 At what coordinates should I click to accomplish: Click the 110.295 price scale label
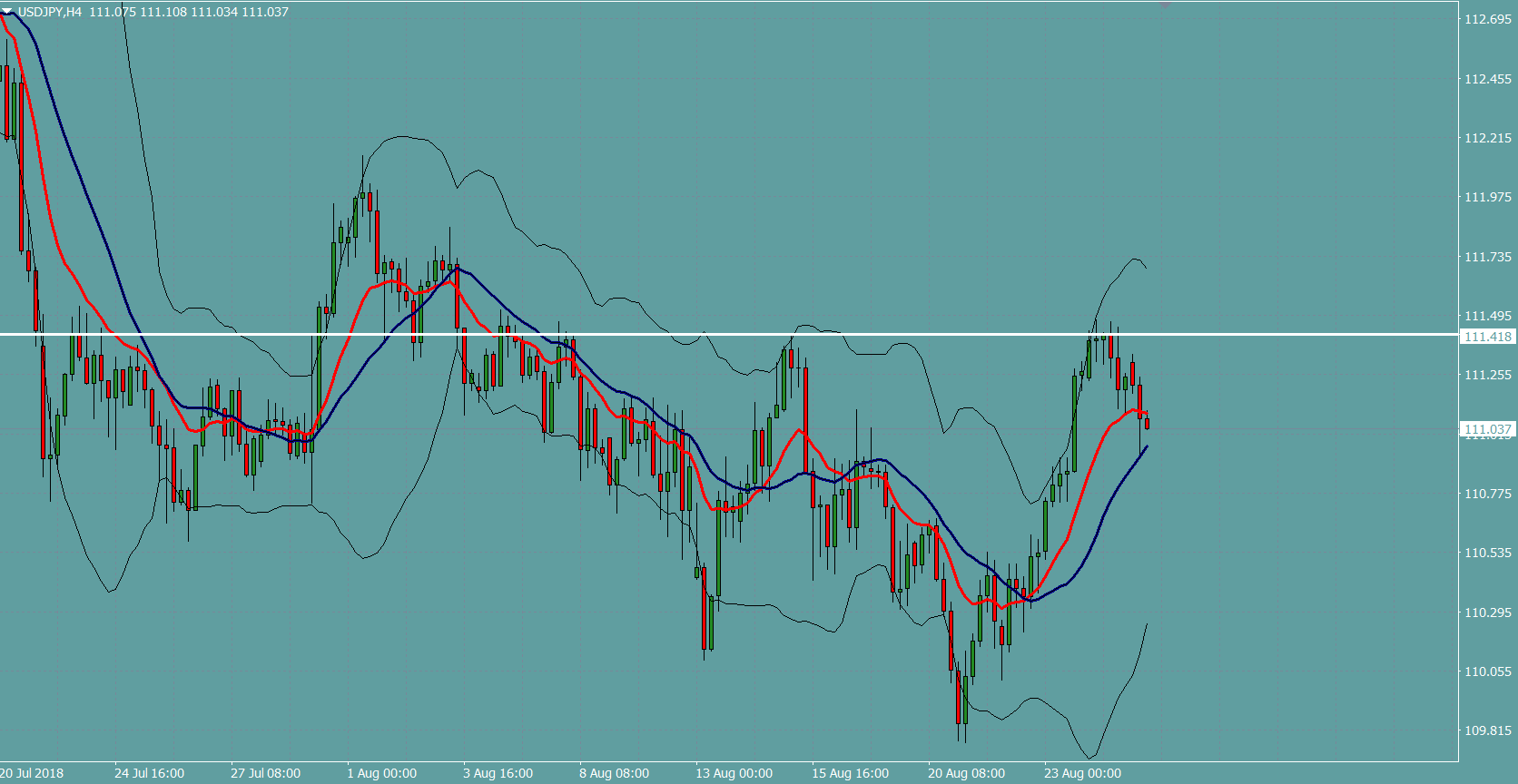click(x=1487, y=612)
